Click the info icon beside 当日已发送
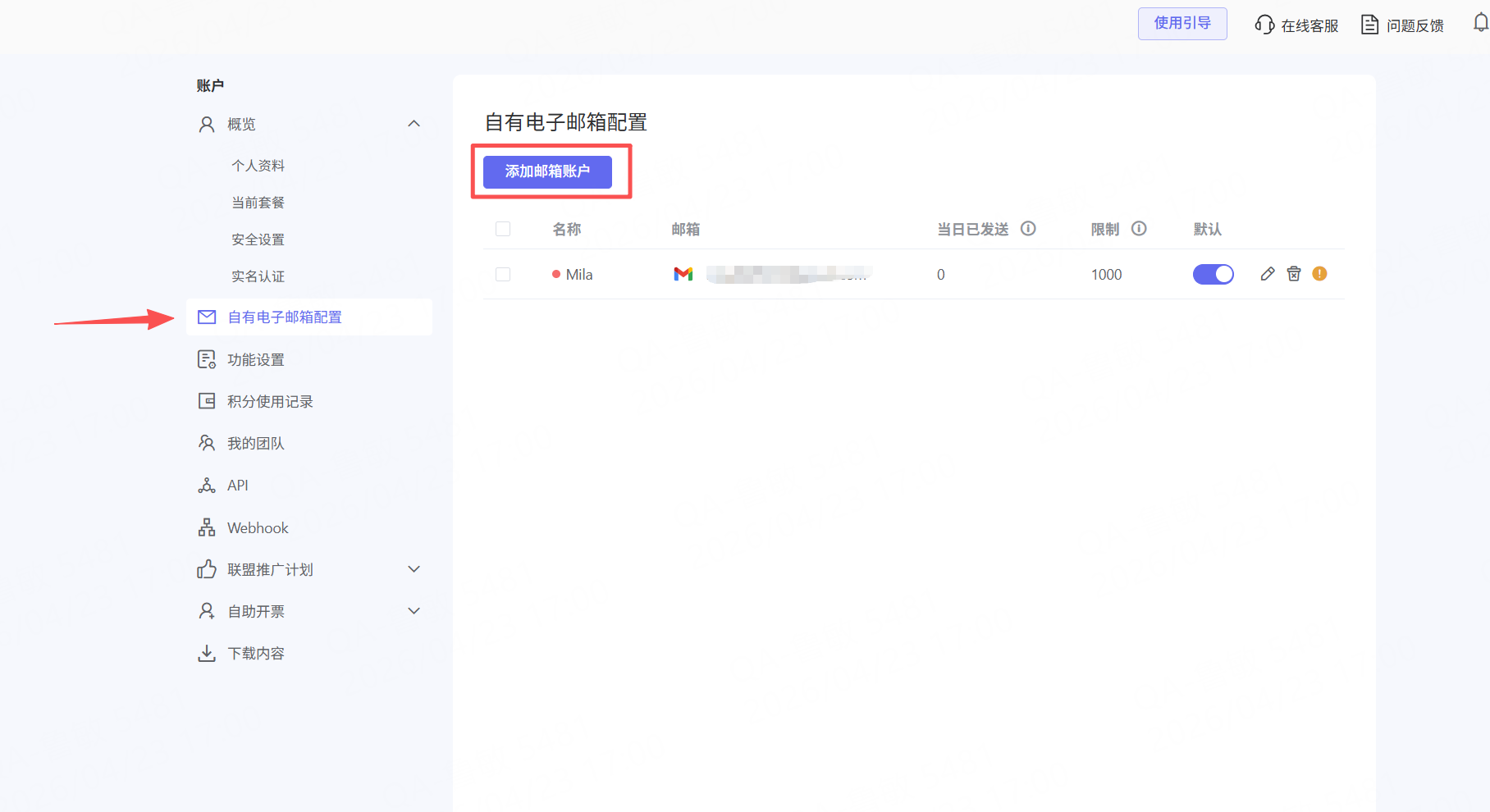1490x812 pixels. (1028, 229)
